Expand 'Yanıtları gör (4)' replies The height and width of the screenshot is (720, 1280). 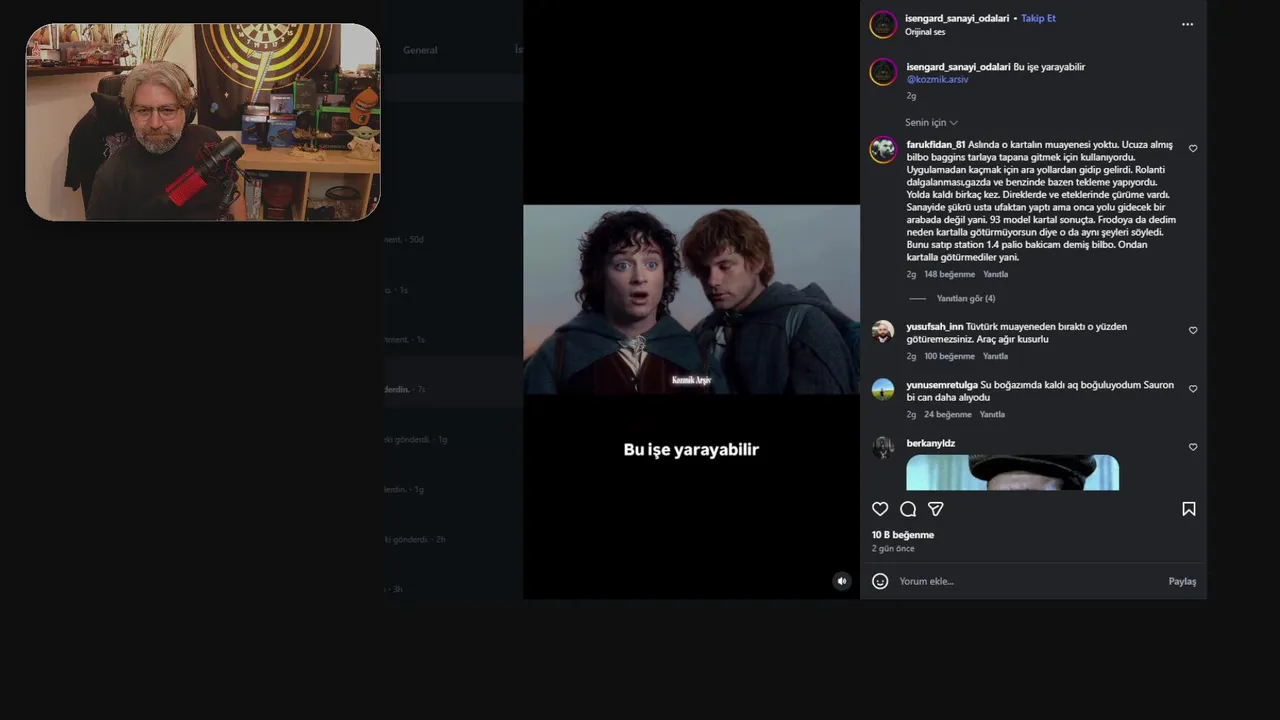pos(966,298)
